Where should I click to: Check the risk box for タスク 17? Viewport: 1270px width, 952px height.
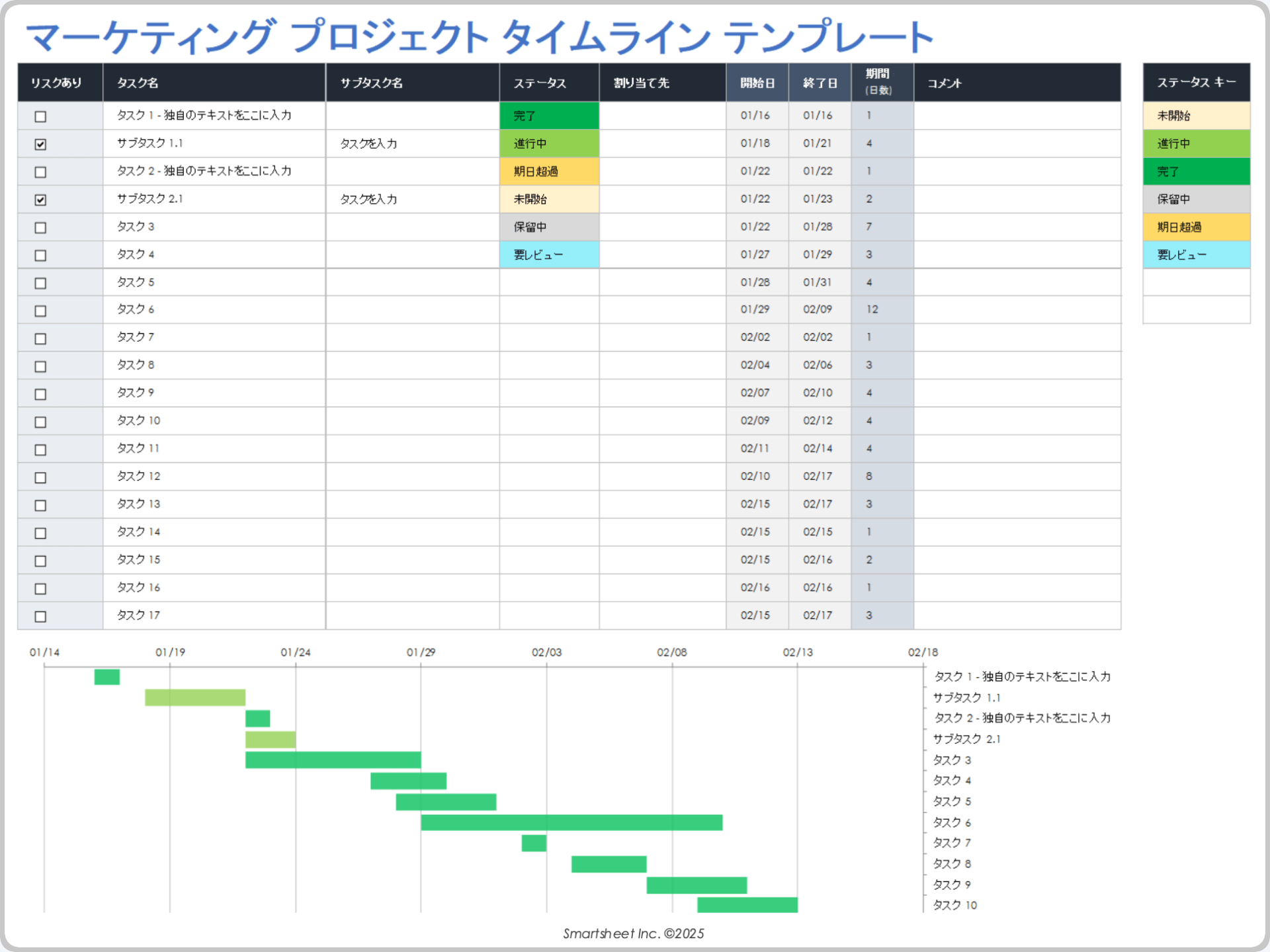pyautogui.click(x=40, y=616)
